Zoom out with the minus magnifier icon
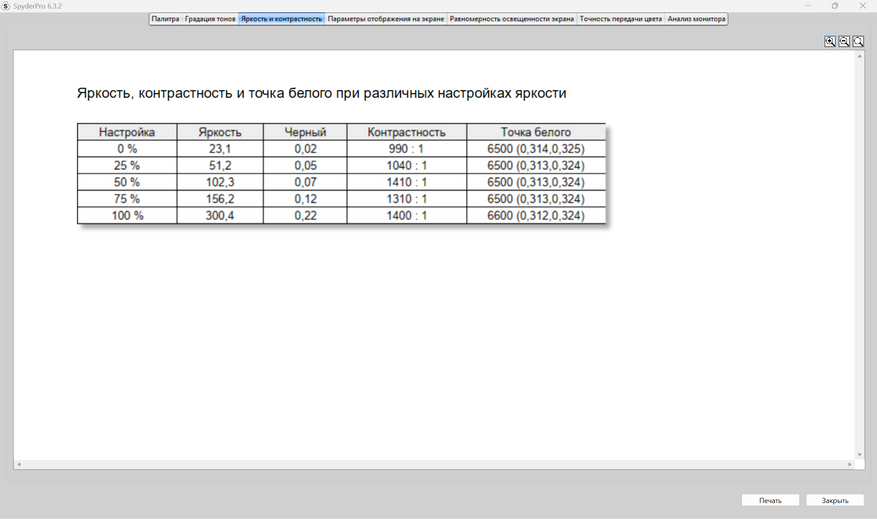 click(x=844, y=41)
